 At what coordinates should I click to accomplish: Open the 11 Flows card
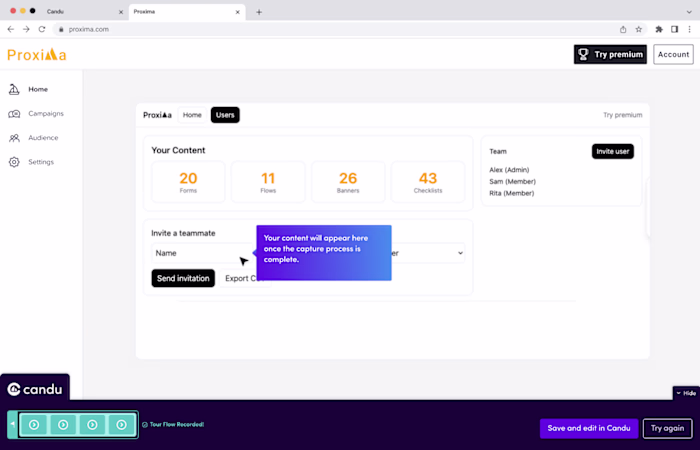268,182
